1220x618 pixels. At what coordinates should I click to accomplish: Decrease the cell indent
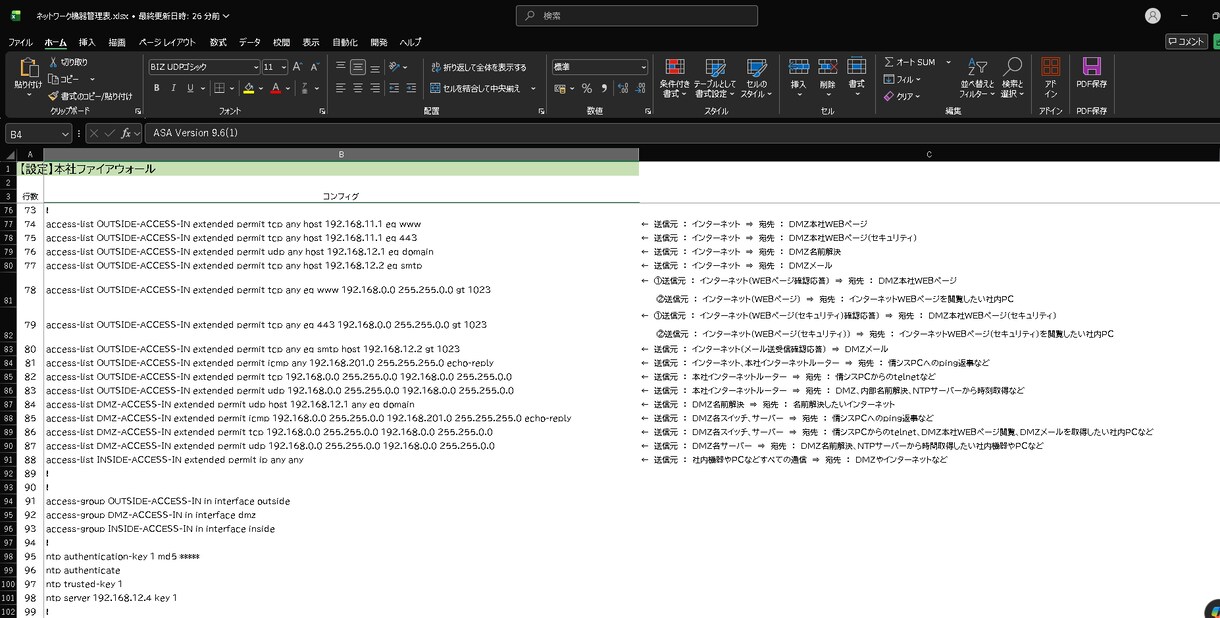(395, 88)
